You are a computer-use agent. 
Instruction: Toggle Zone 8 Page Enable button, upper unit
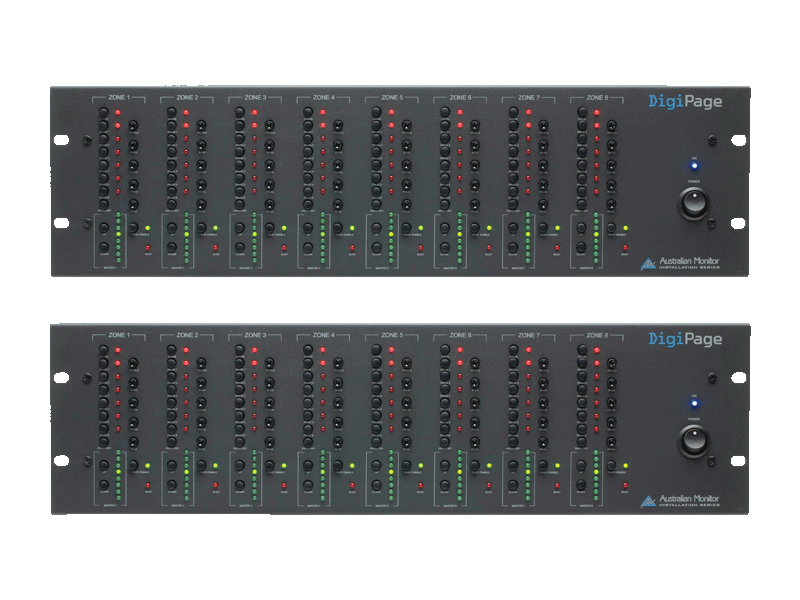coord(611,228)
